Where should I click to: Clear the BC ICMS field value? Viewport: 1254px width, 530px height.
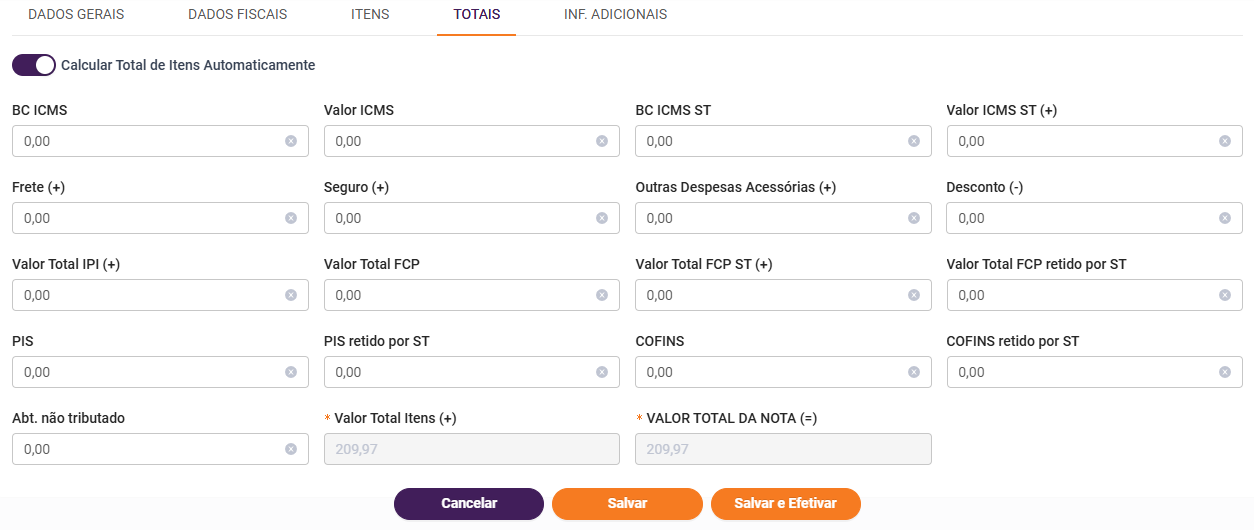(x=291, y=141)
